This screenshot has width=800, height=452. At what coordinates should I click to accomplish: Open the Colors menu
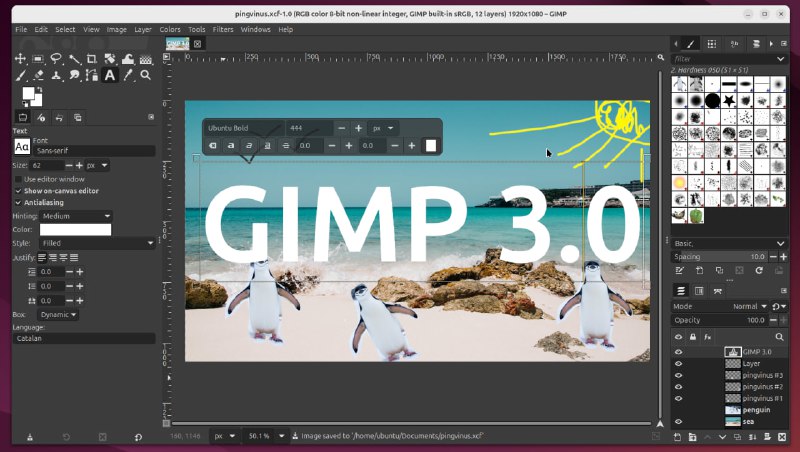pos(170,30)
